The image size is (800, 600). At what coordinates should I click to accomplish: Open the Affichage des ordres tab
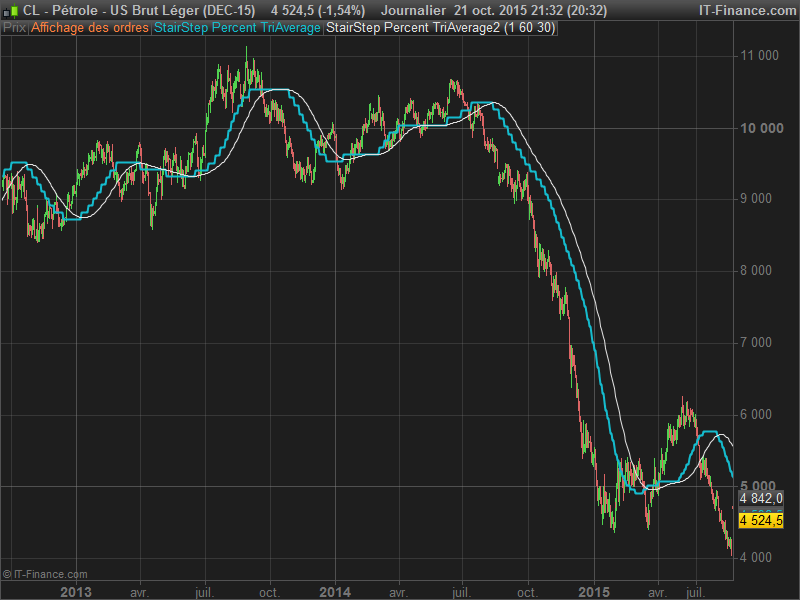coord(90,28)
